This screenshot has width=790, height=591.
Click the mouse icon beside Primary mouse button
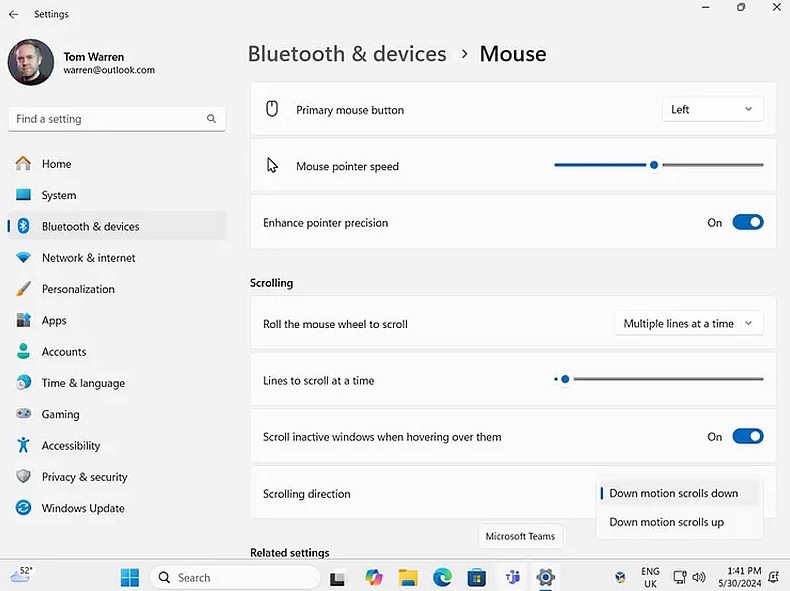[272, 109]
